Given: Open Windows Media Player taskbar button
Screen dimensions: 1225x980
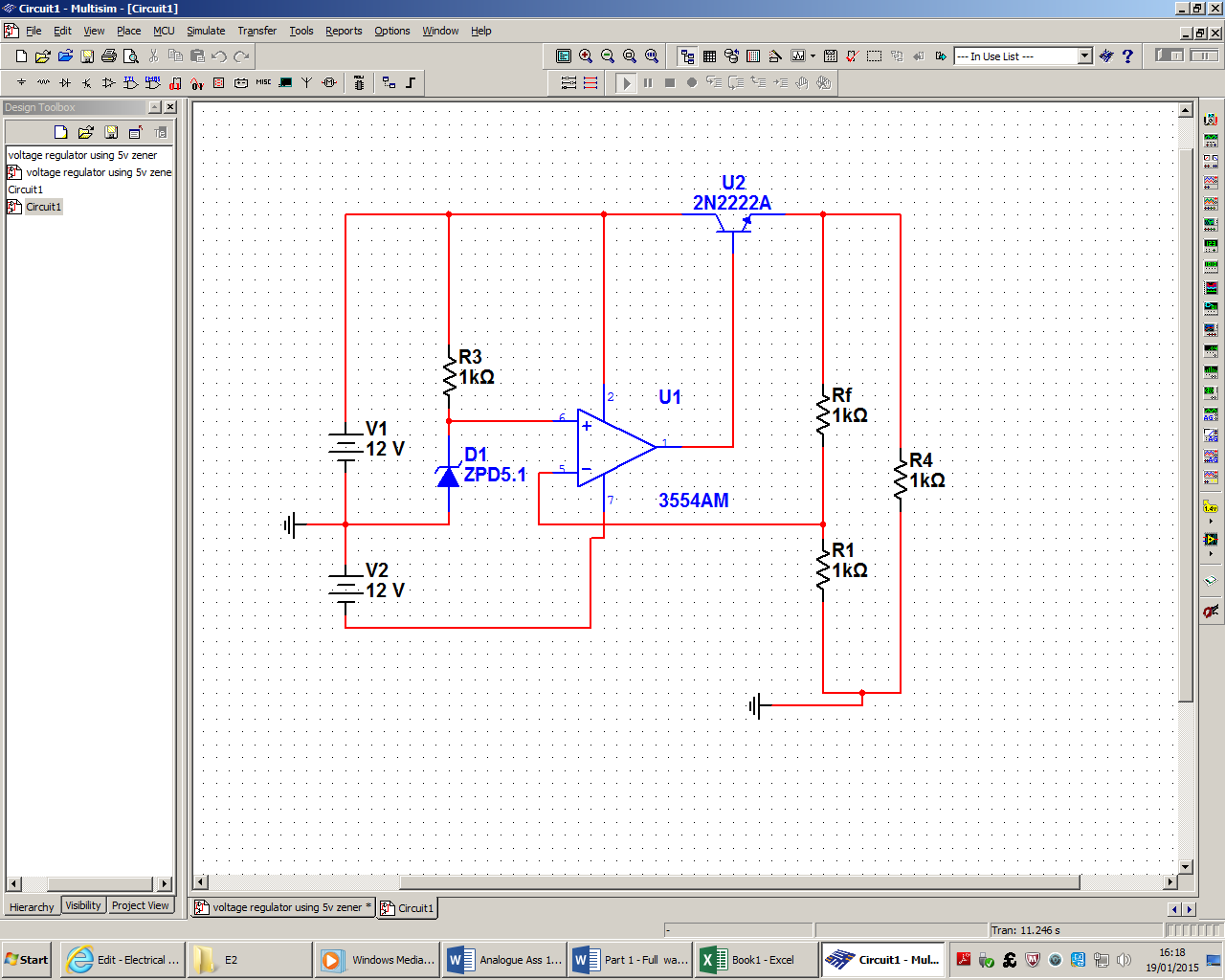Looking at the screenshot, I should [377, 960].
